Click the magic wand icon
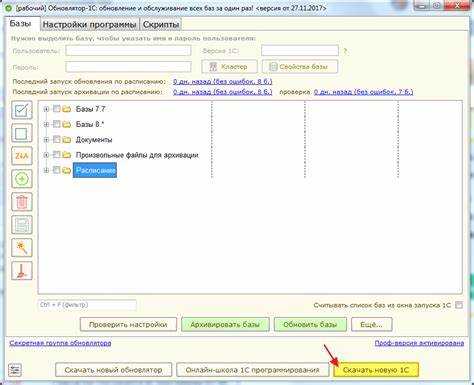 pyautogui.click(x=22, y=248)
